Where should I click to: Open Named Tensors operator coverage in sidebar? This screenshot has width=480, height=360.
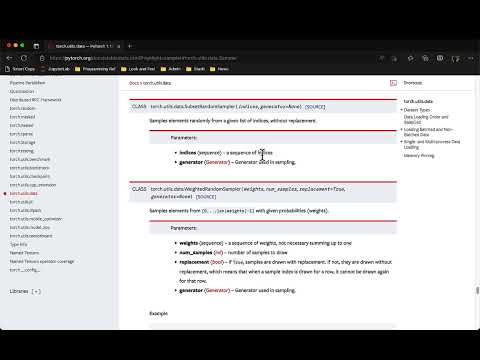(x=42, y=261)
